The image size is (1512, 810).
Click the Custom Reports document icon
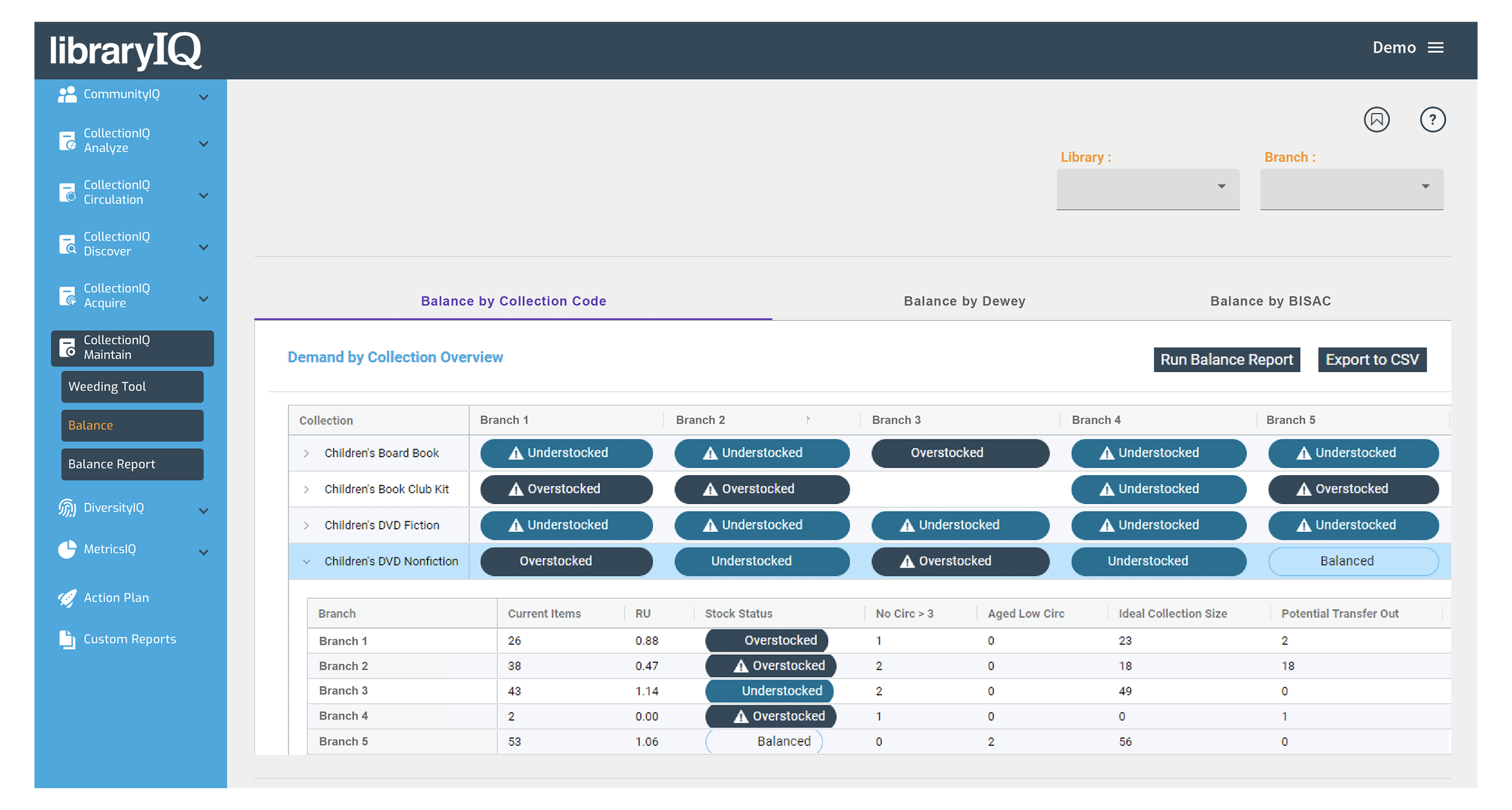[x=67, y=639]
